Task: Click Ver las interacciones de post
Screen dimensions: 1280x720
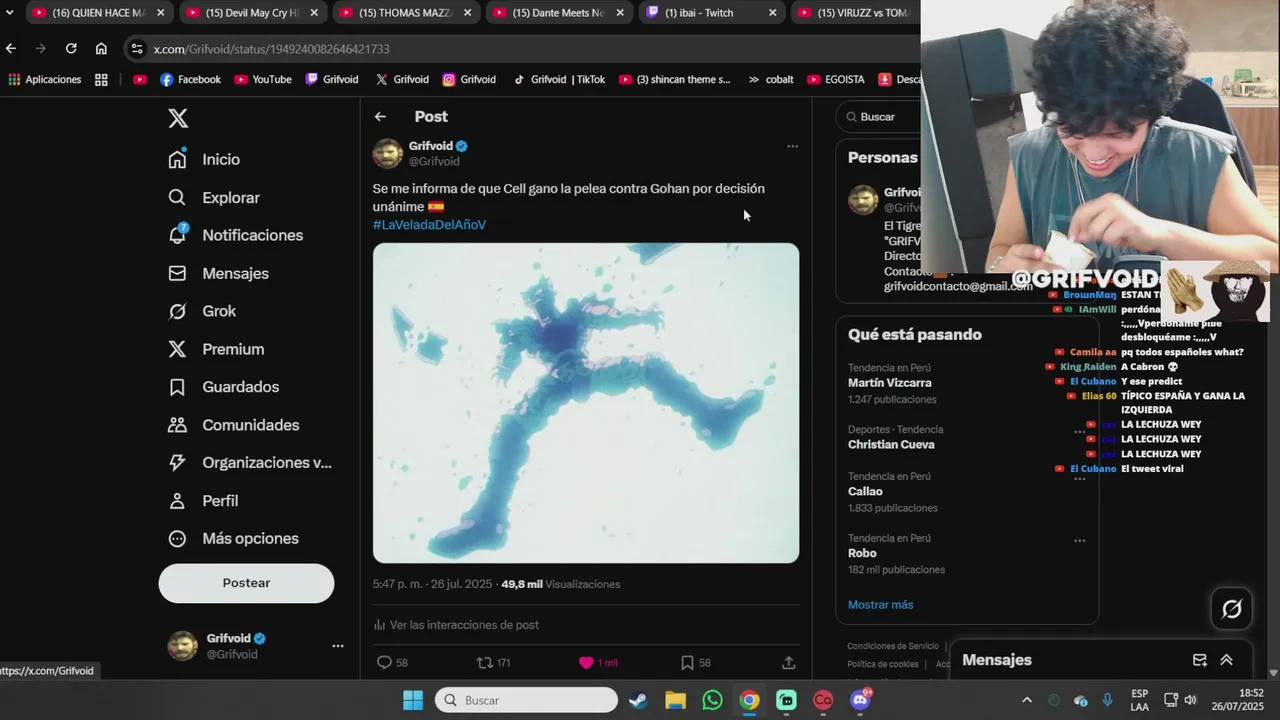Action: [x=456, y=625]
